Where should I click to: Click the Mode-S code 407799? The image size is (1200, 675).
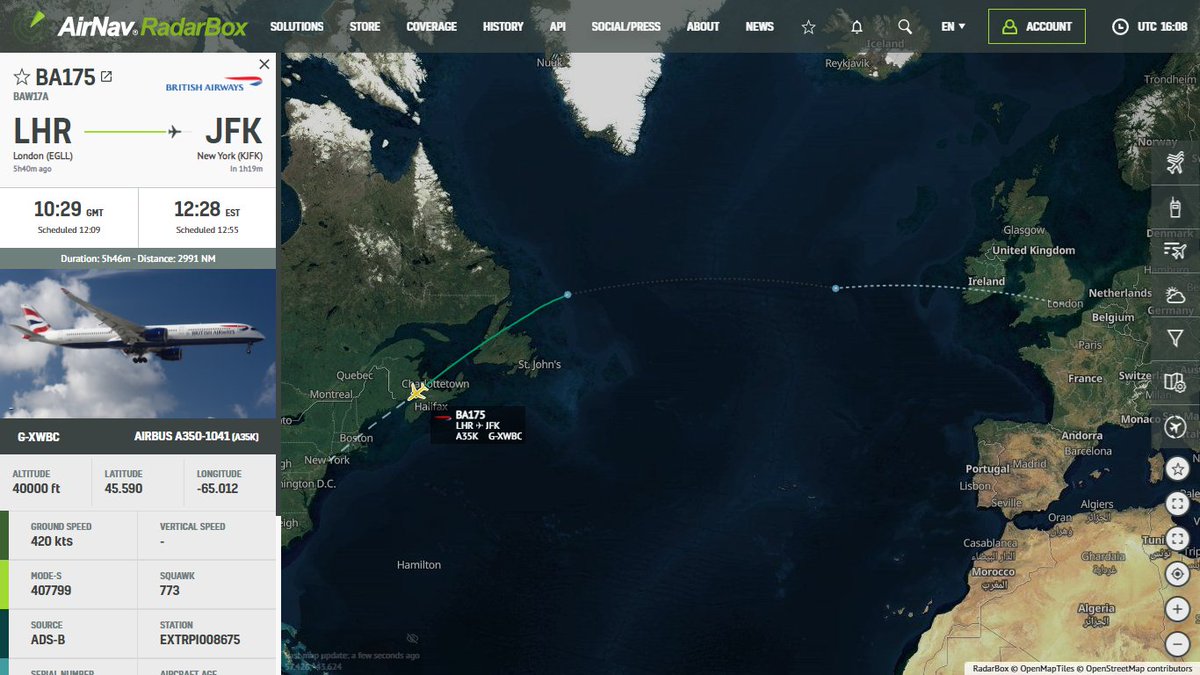point(52,591)
